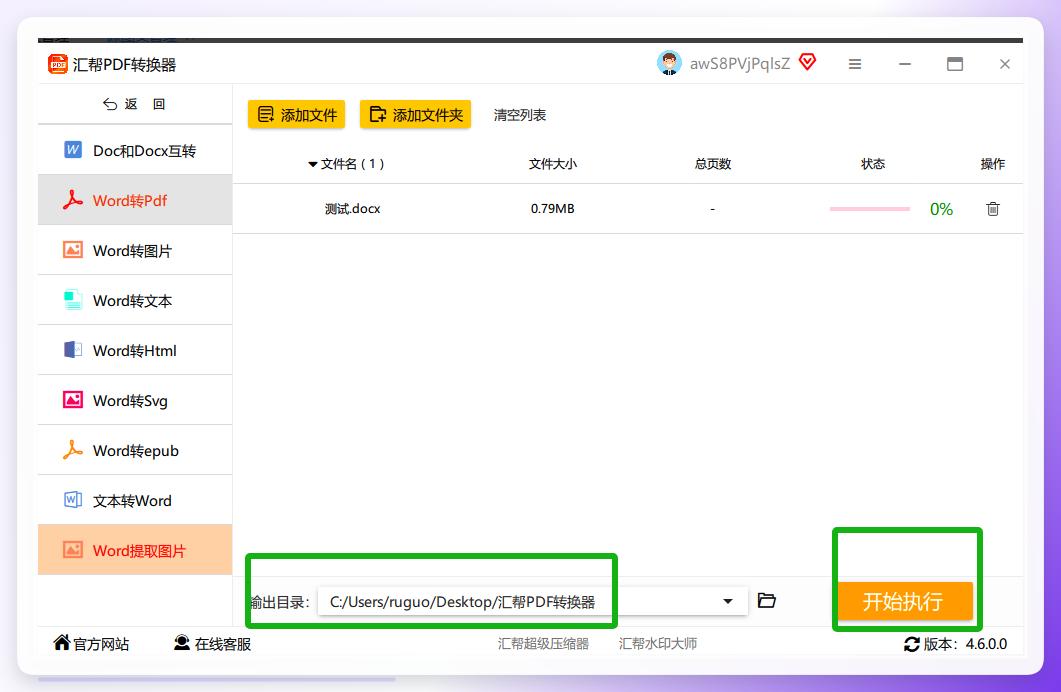The width and height of the screenshot is (1061, 692).
Task: Select Word转Pdf conversion mode
Action: pyautogui.click(x=135, y=200)
